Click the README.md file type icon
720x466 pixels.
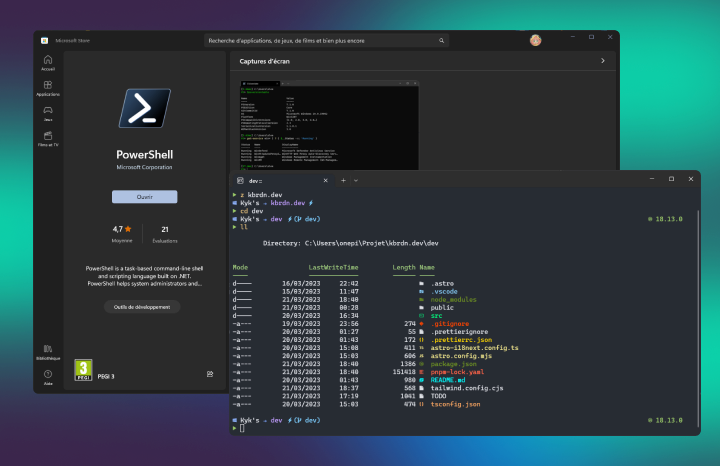pyautogui.click(x=421, y=380)
